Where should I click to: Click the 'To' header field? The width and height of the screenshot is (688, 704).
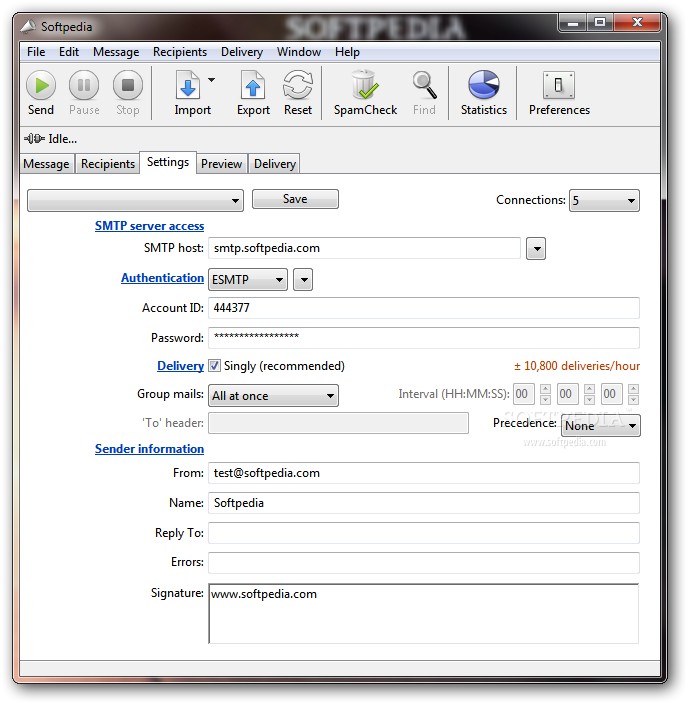338,423
